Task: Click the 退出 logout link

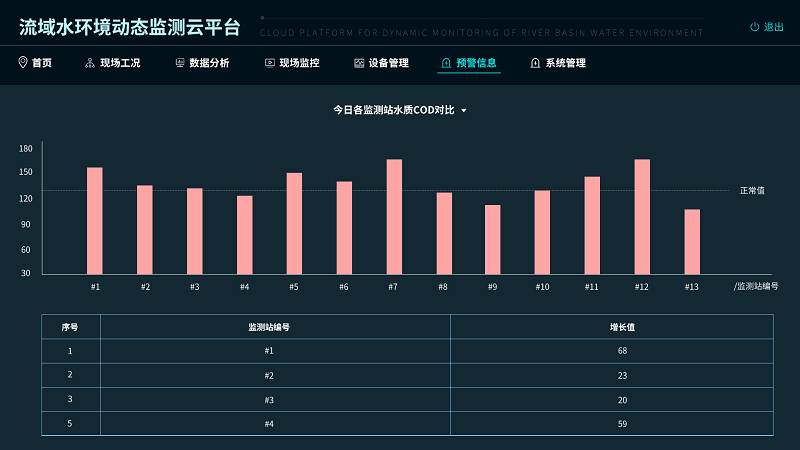Action: (773, 27)
